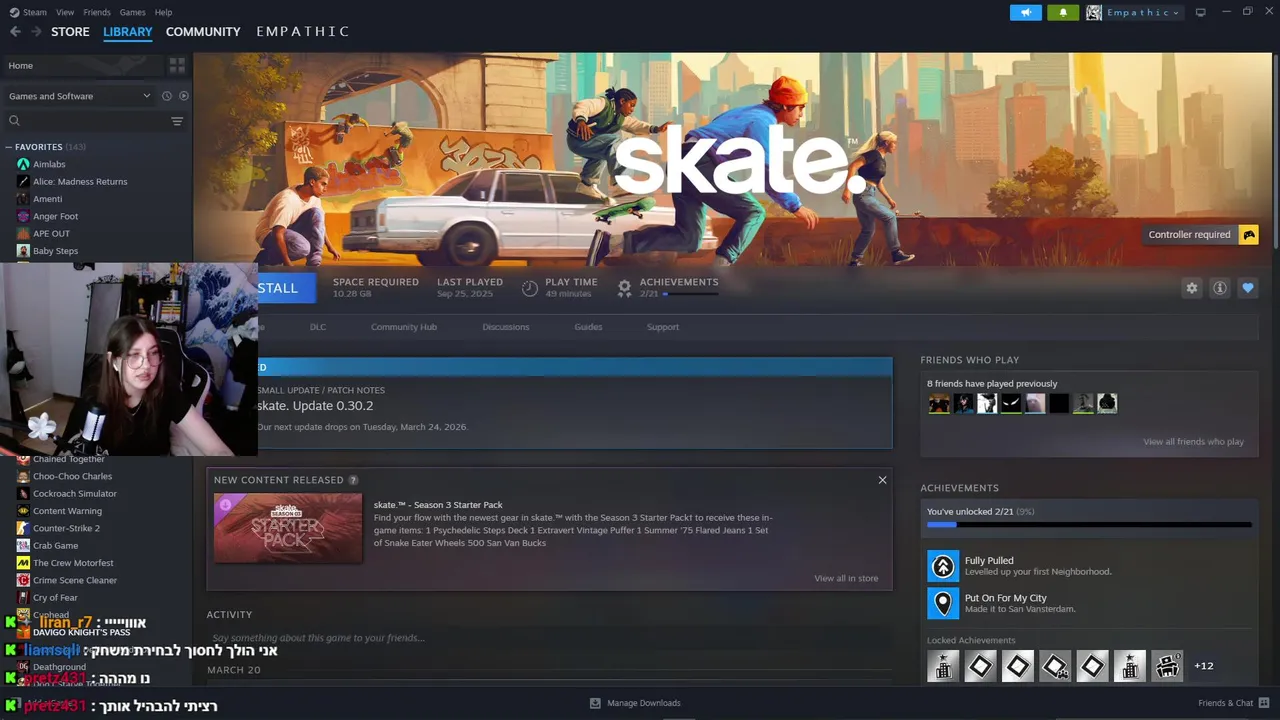Open Manage Downloads
Screen dimensions: 1280x720
click(635, 703)
